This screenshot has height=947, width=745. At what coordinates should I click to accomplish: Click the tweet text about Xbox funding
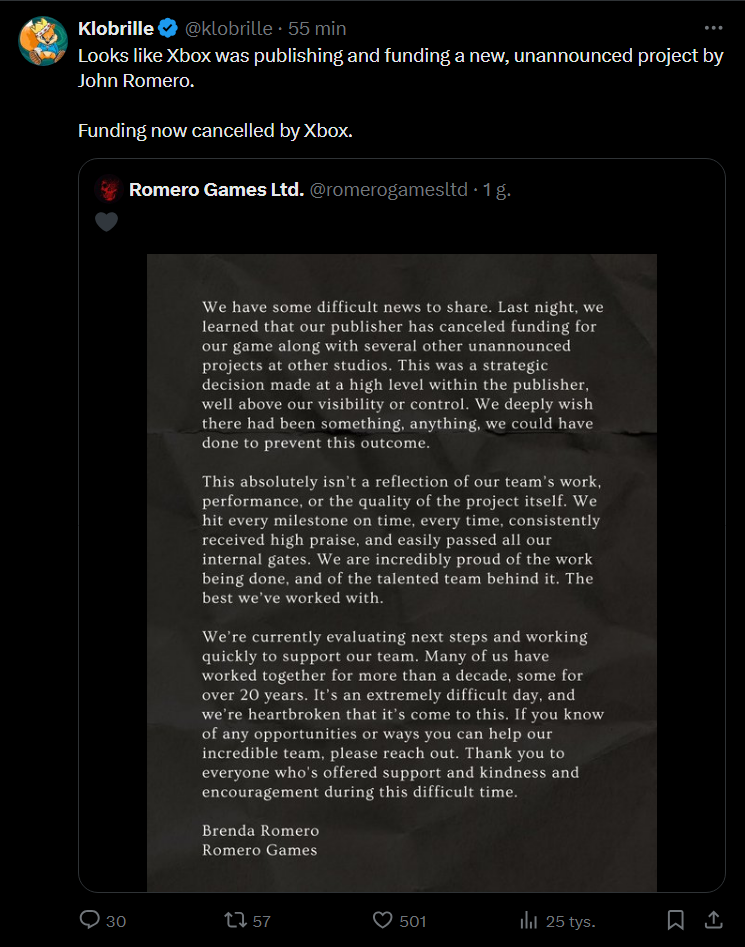pyautogui.click(x=401, y=93)
